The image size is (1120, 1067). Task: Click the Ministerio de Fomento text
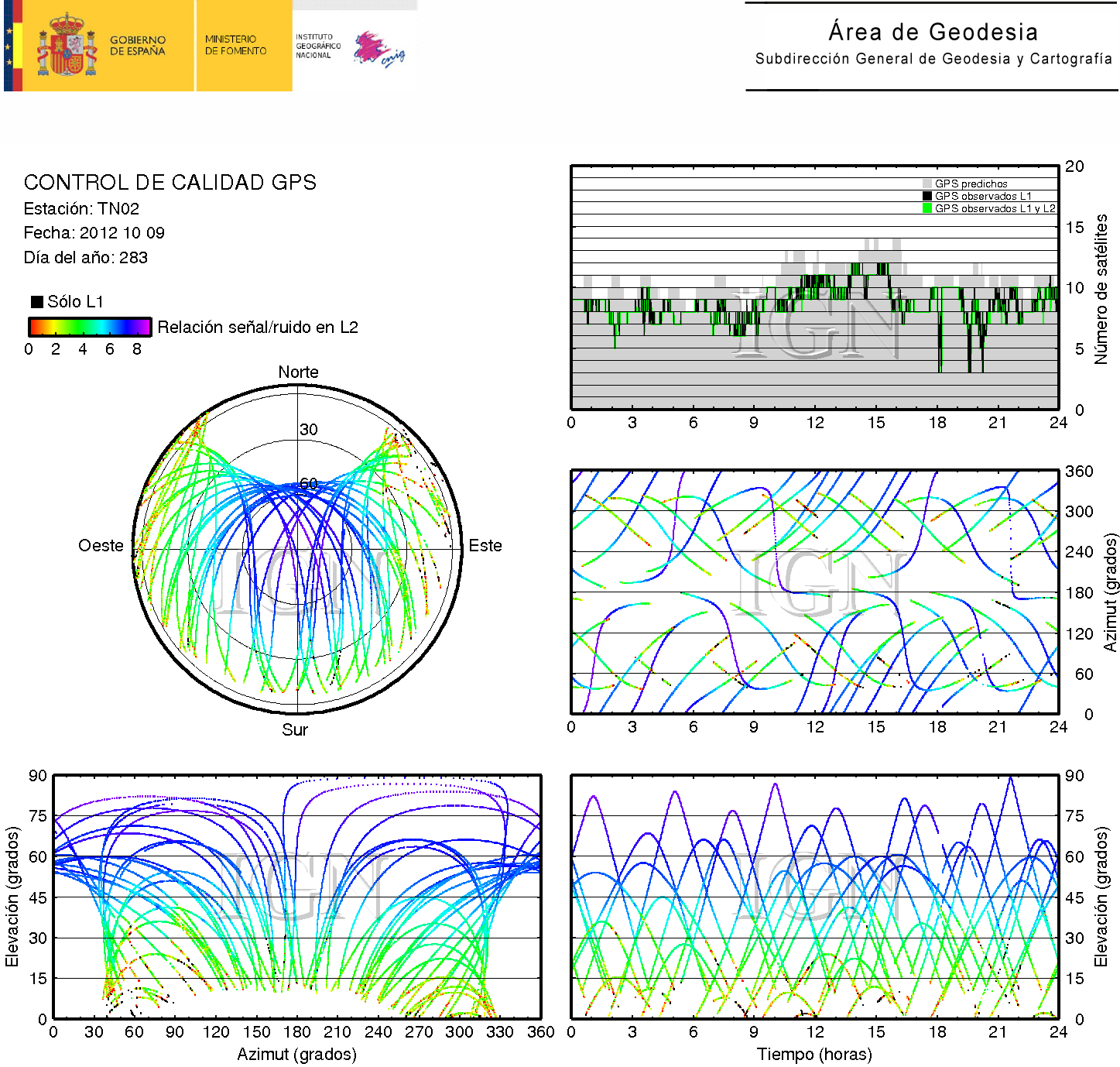click(x=235, y=45)
